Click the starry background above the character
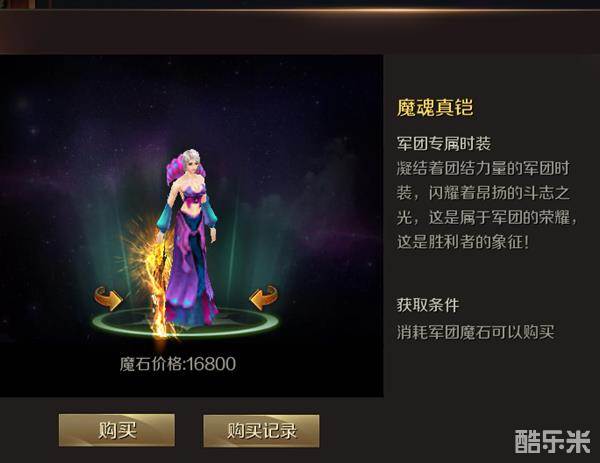The height and width of the screenshot is (463, 600). [x=191, y=99]
